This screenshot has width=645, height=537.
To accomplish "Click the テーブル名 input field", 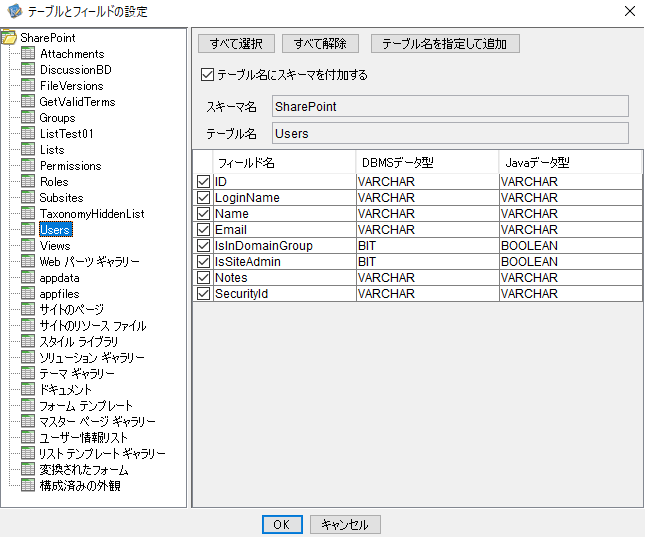I will 450,133.
